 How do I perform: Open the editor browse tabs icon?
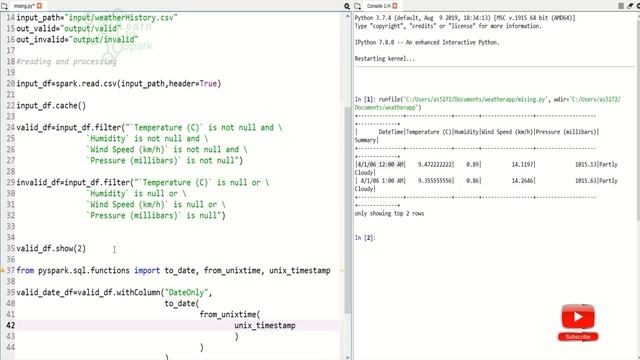tap(4, 6)
